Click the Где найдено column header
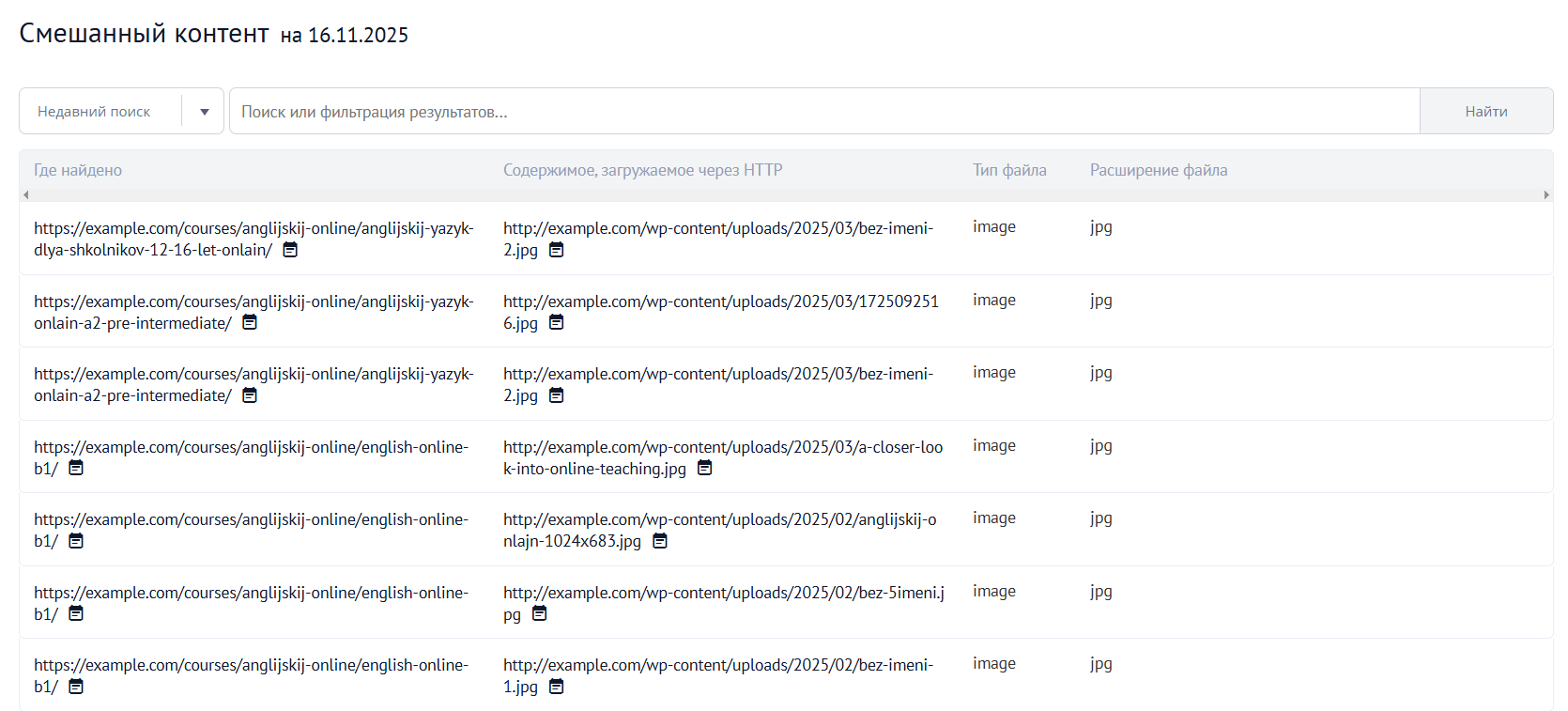This screenshot has height=711, width=1568. point(78,170)
